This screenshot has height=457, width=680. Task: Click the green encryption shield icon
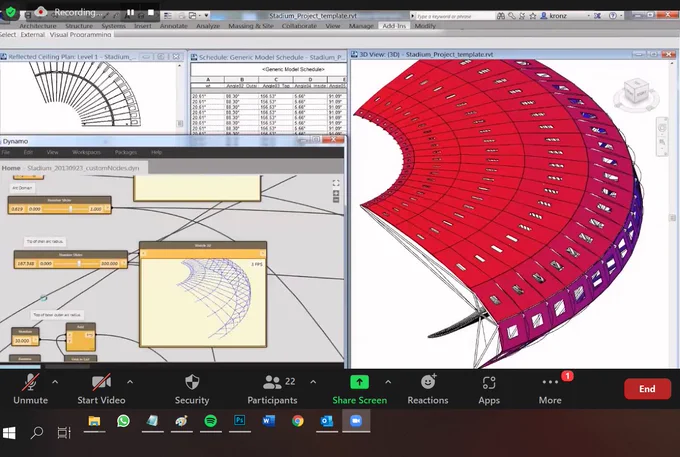(10, 12)
